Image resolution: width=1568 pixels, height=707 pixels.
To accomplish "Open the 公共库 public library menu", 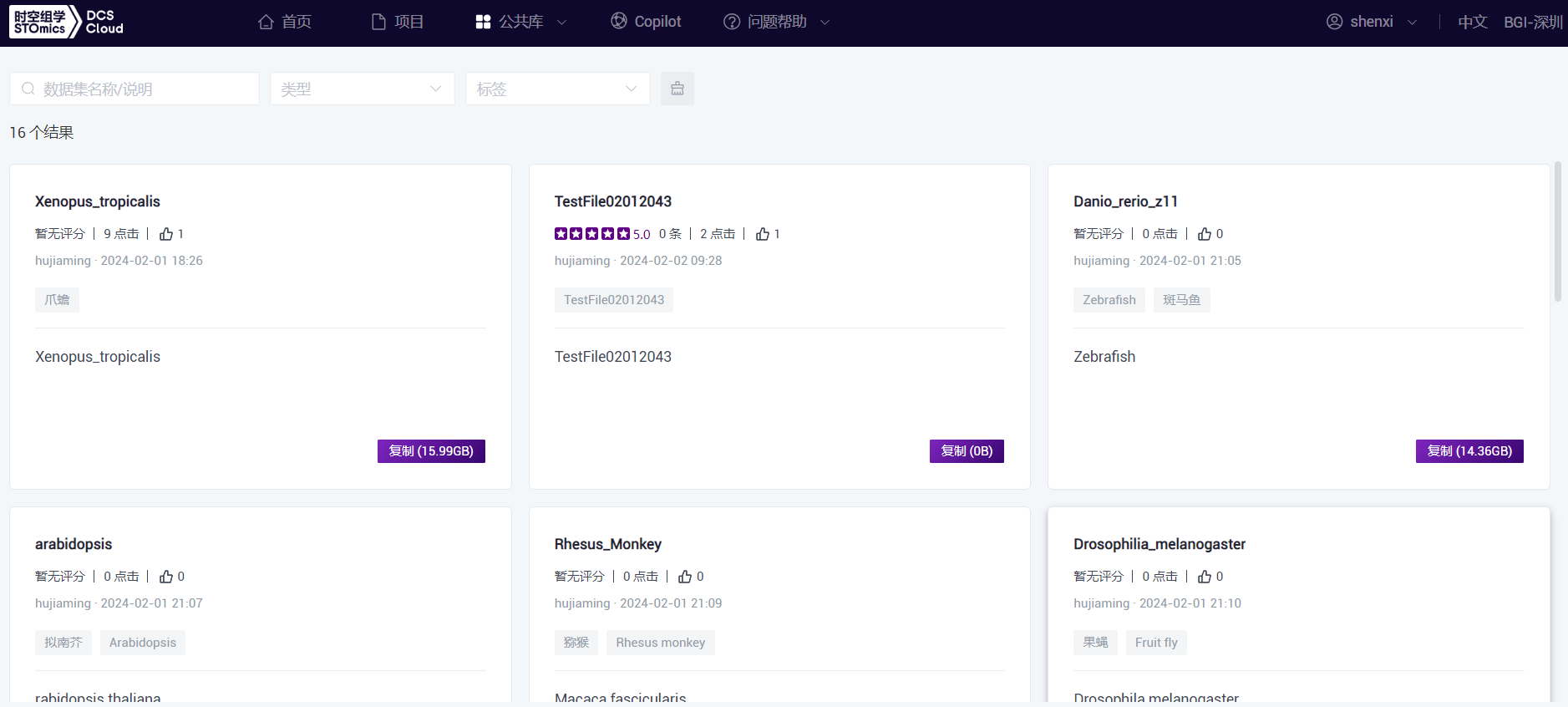I will (x=520, y=22).
